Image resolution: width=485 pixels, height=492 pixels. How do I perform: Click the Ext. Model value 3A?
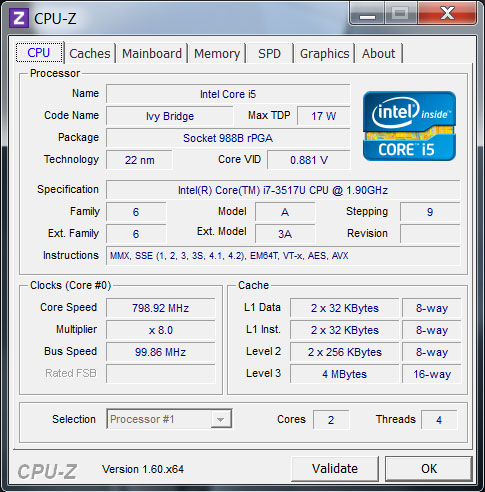(x=285, y=234)
